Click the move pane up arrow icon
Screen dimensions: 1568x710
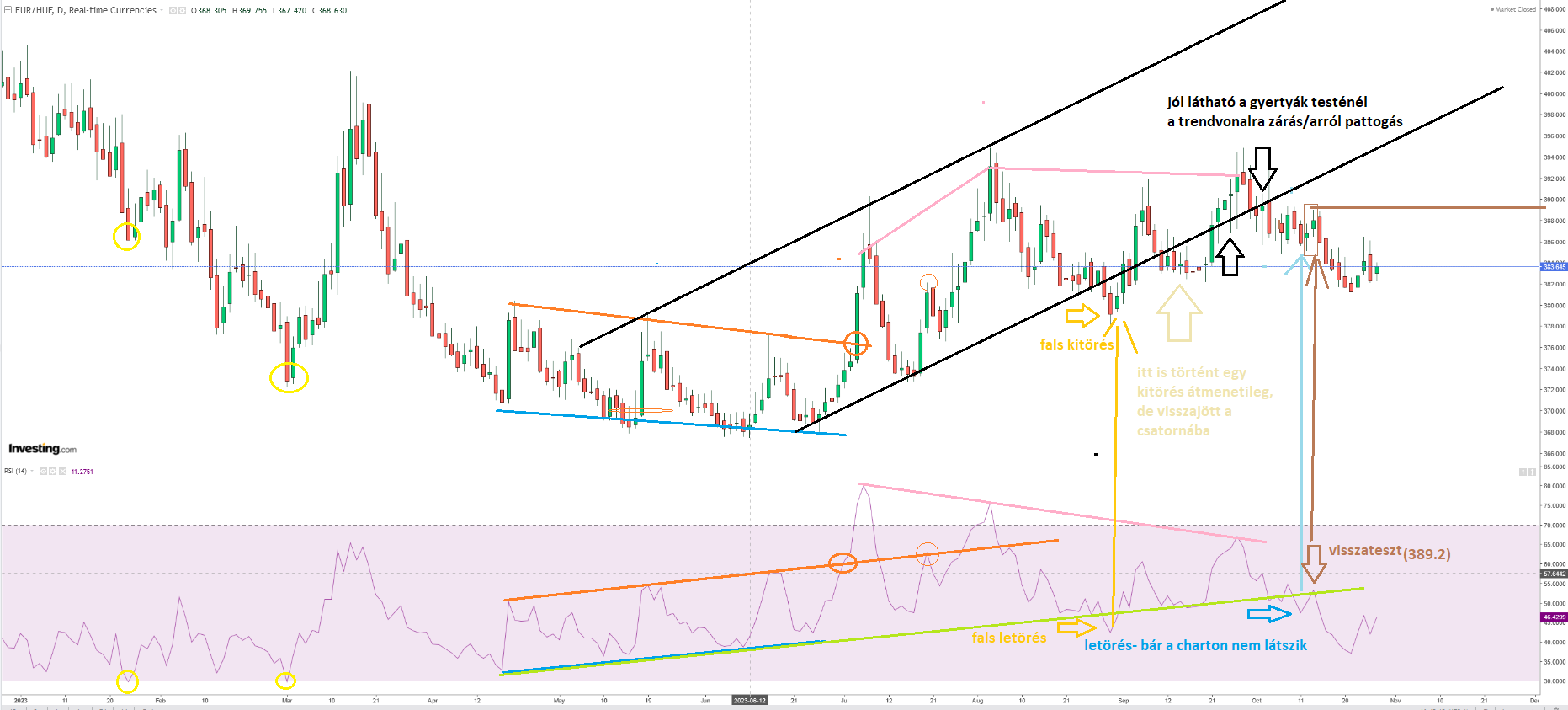pos(1523,472)
